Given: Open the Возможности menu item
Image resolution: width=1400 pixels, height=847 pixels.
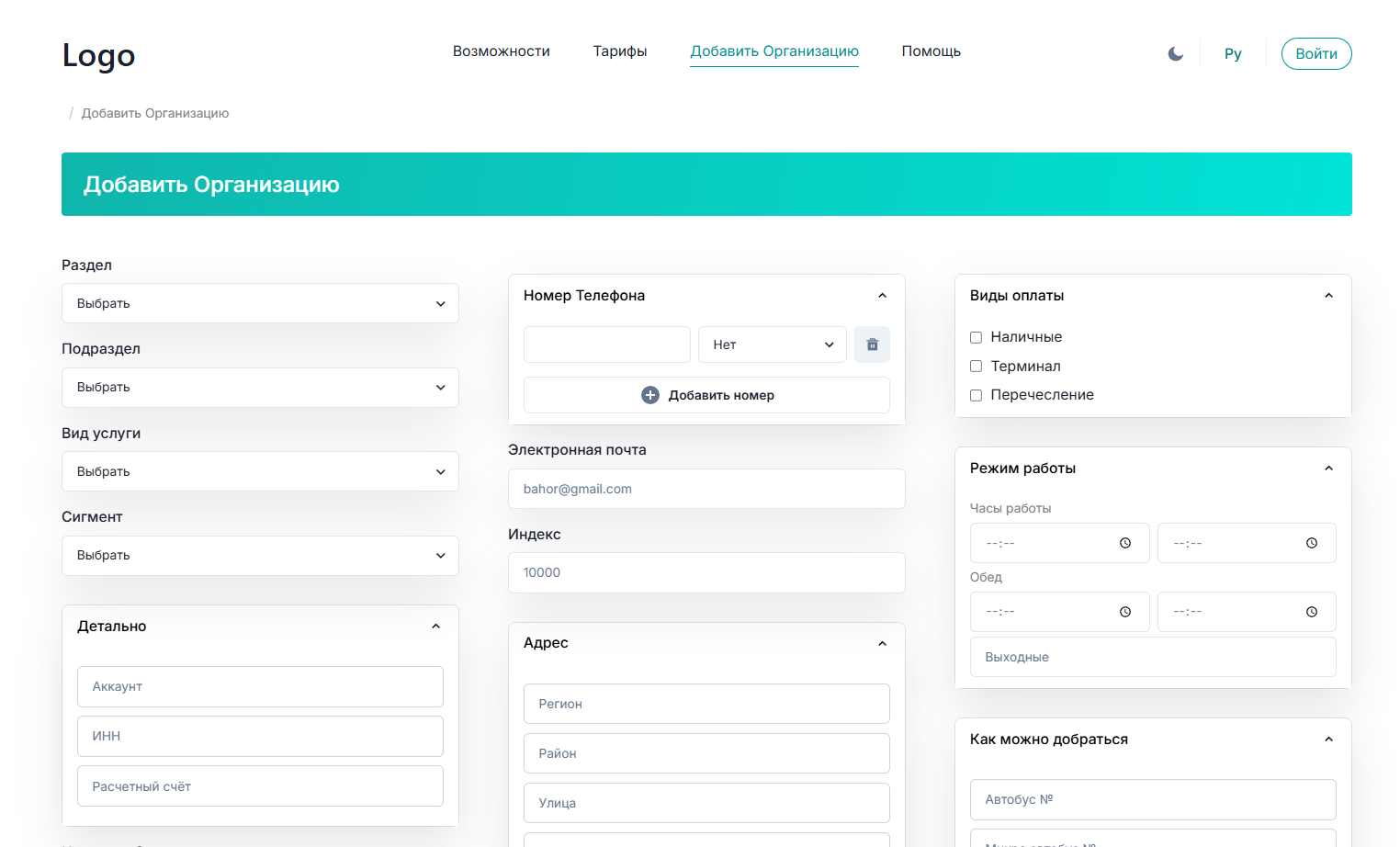Looking at the screenshot, I should click(502, 51).
